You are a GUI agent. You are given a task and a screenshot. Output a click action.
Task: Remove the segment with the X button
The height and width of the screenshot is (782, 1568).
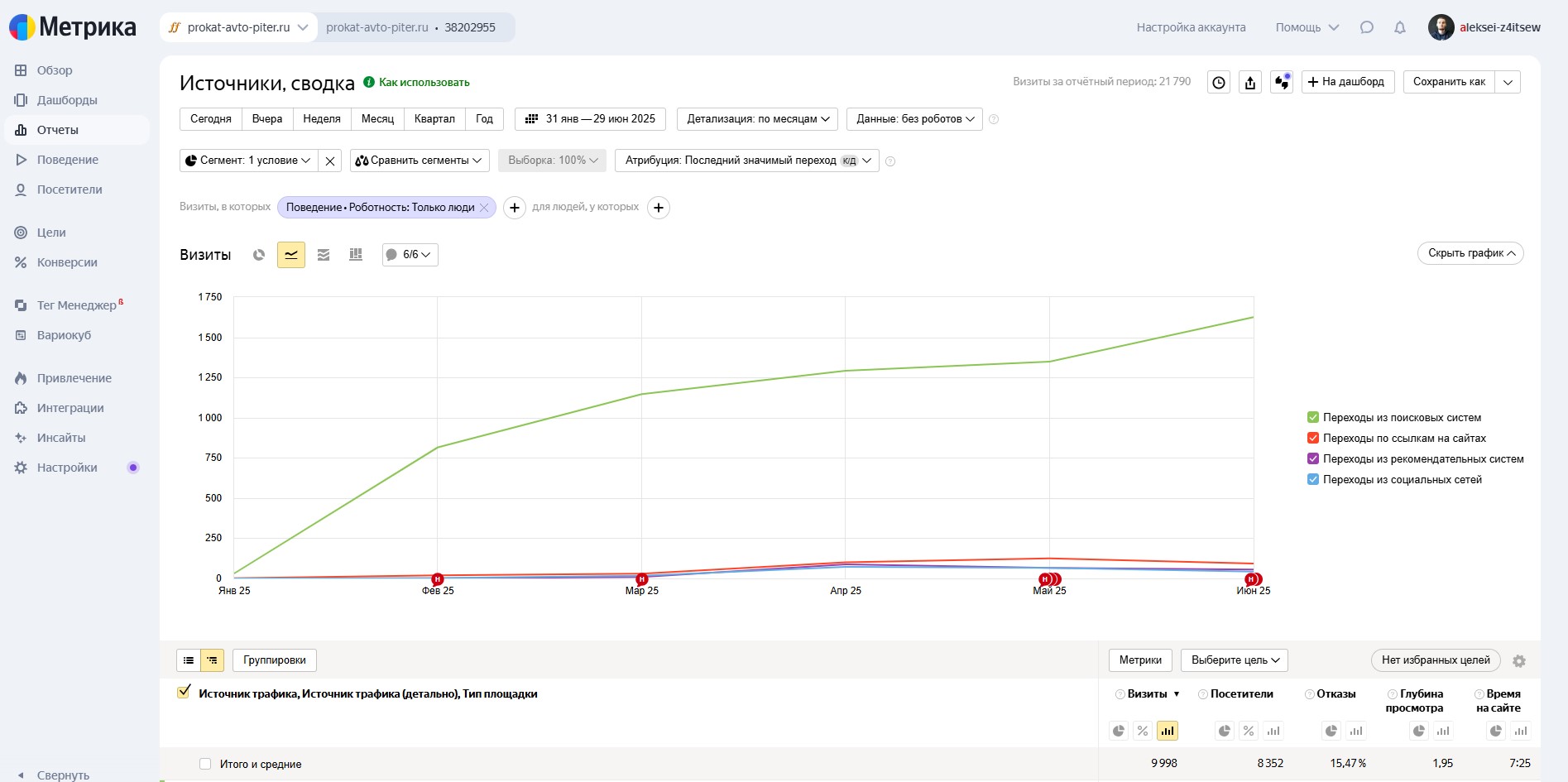[330, 161]
